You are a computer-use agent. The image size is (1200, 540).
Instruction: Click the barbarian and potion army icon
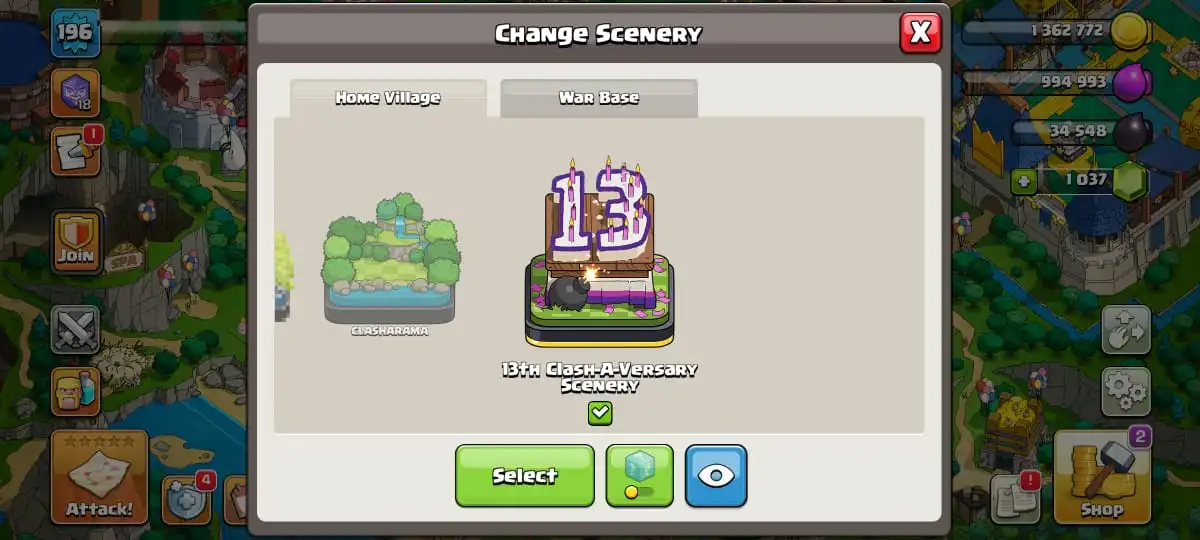tap(76, 391)
